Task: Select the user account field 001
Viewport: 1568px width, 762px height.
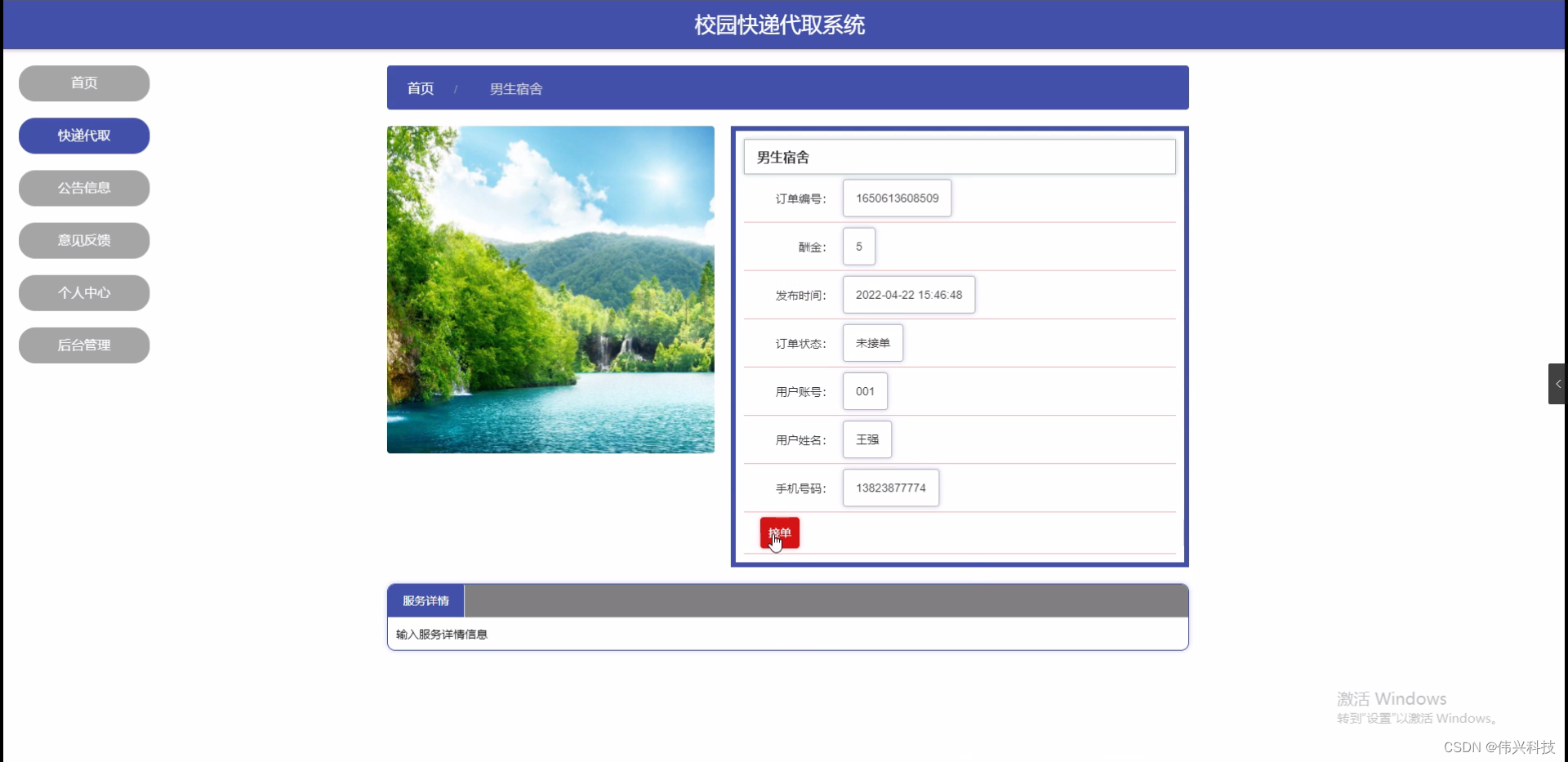Action: [864, 390]
